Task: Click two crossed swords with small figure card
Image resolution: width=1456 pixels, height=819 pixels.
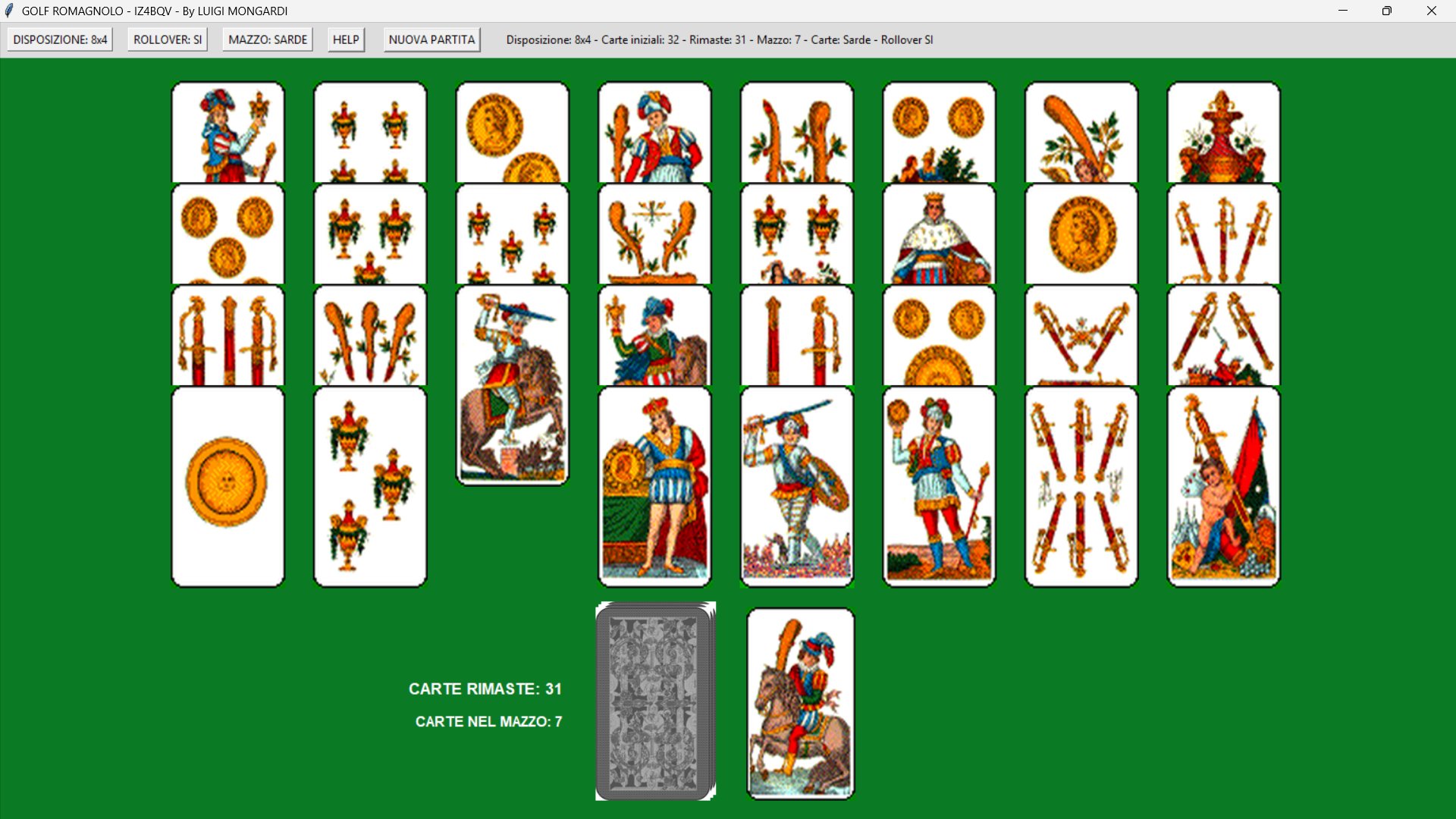Action: coord(1224,336)
